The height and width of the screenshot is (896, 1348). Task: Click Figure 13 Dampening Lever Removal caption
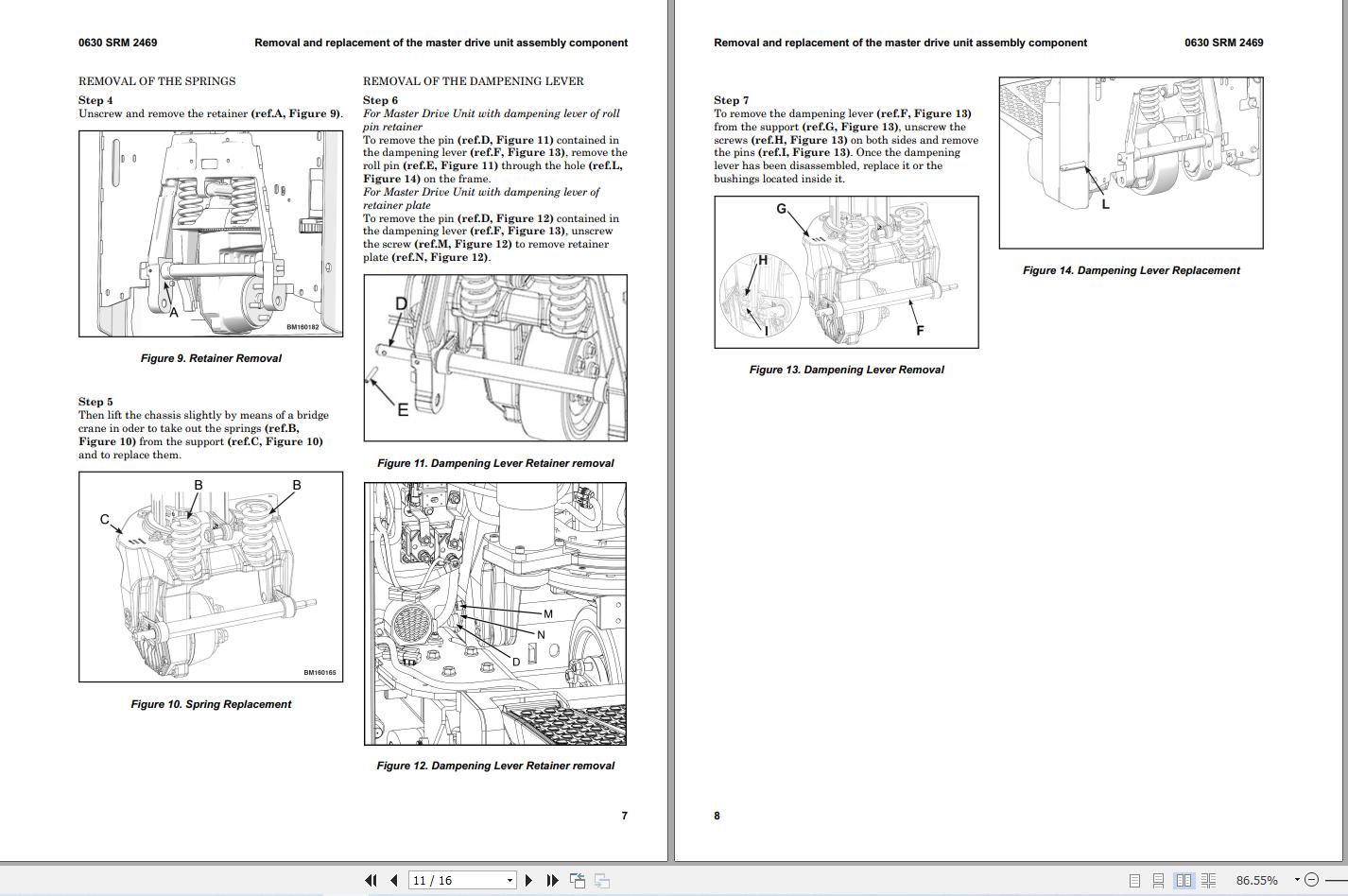[846, 370]
